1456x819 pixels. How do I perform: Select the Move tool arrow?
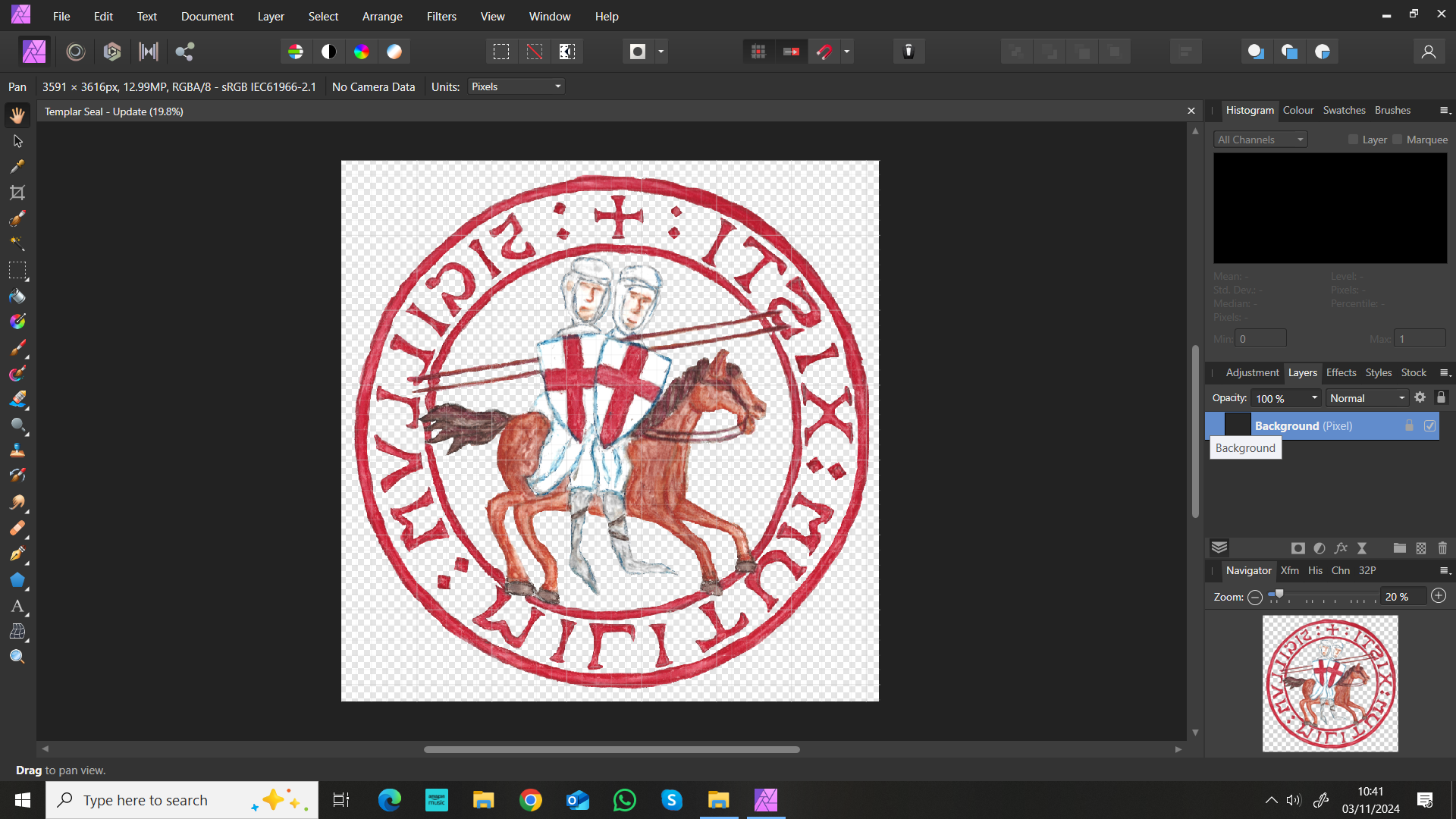(x=17, y=141)
